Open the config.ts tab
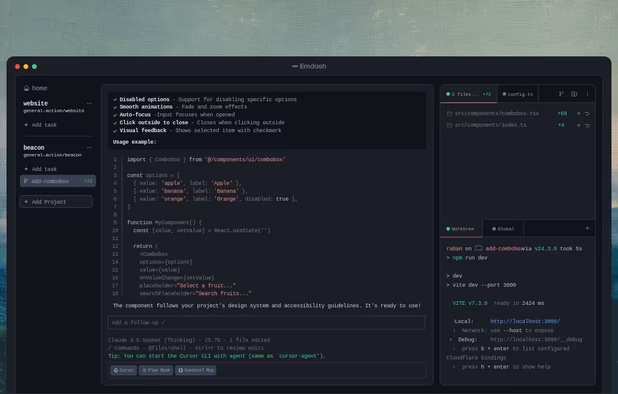This screenshot has width=618, height=394. (518, 94)
